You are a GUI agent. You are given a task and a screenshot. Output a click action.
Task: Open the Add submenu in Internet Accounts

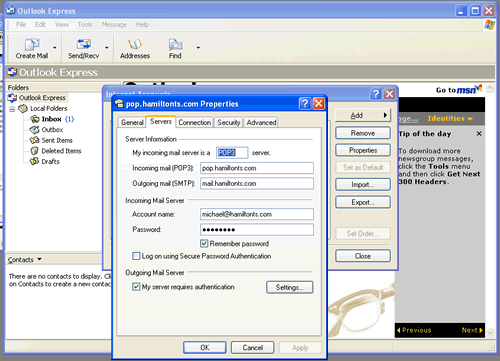[x=363, y=115]
